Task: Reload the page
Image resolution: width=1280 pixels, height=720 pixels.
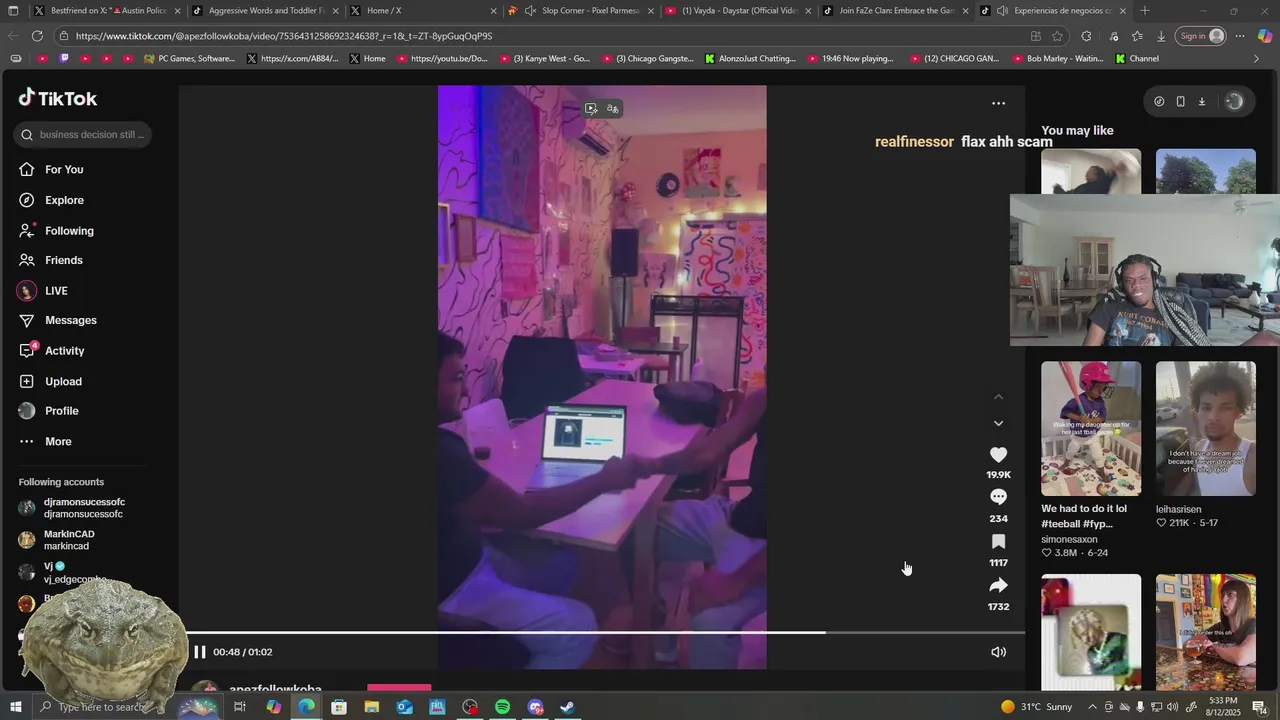Action: point(37,36)
